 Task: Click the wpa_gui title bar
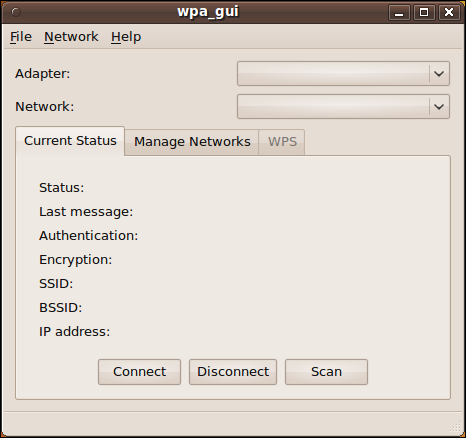tap(208, 12)
